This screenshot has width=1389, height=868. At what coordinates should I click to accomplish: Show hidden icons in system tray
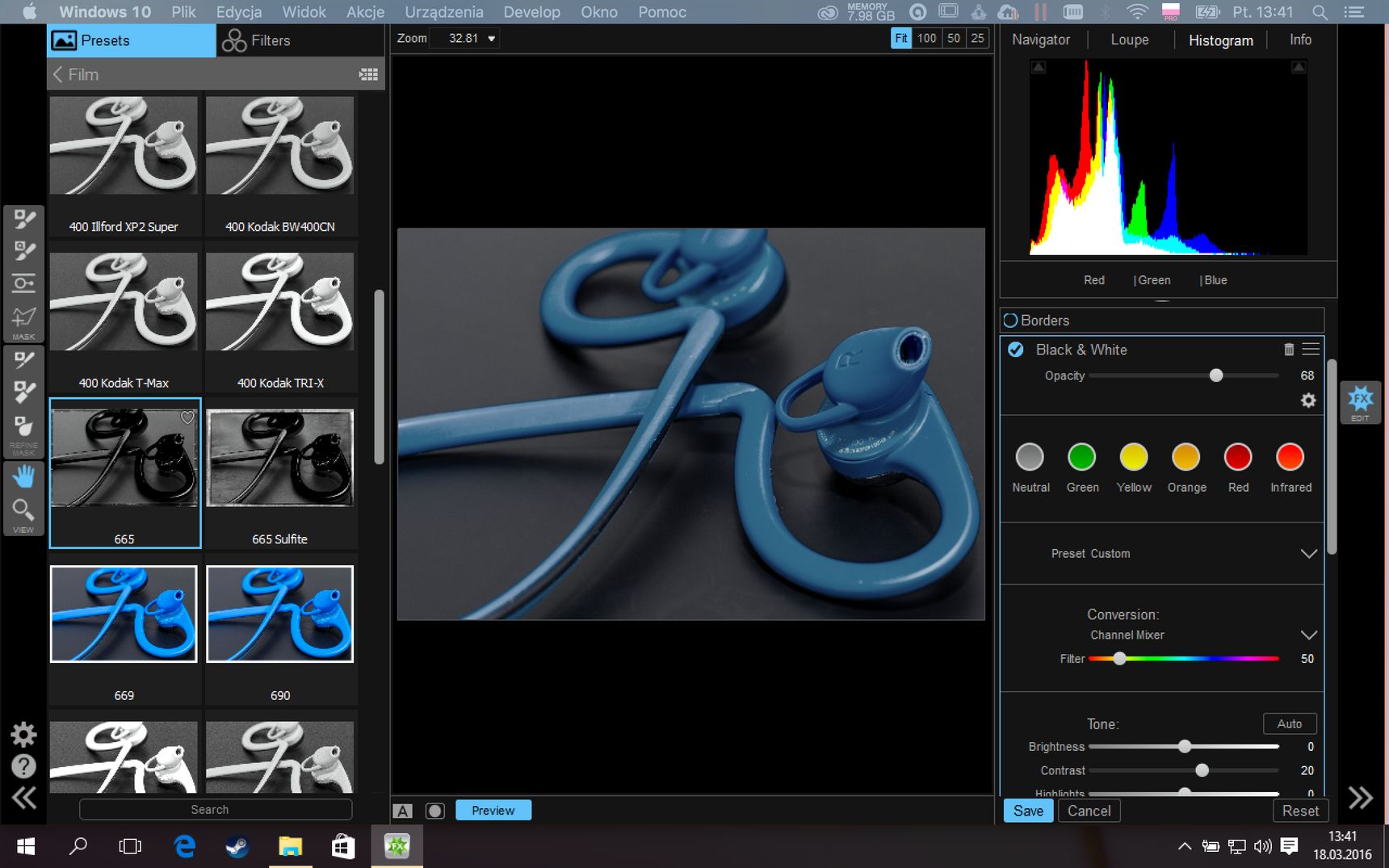click(1184, 846)
